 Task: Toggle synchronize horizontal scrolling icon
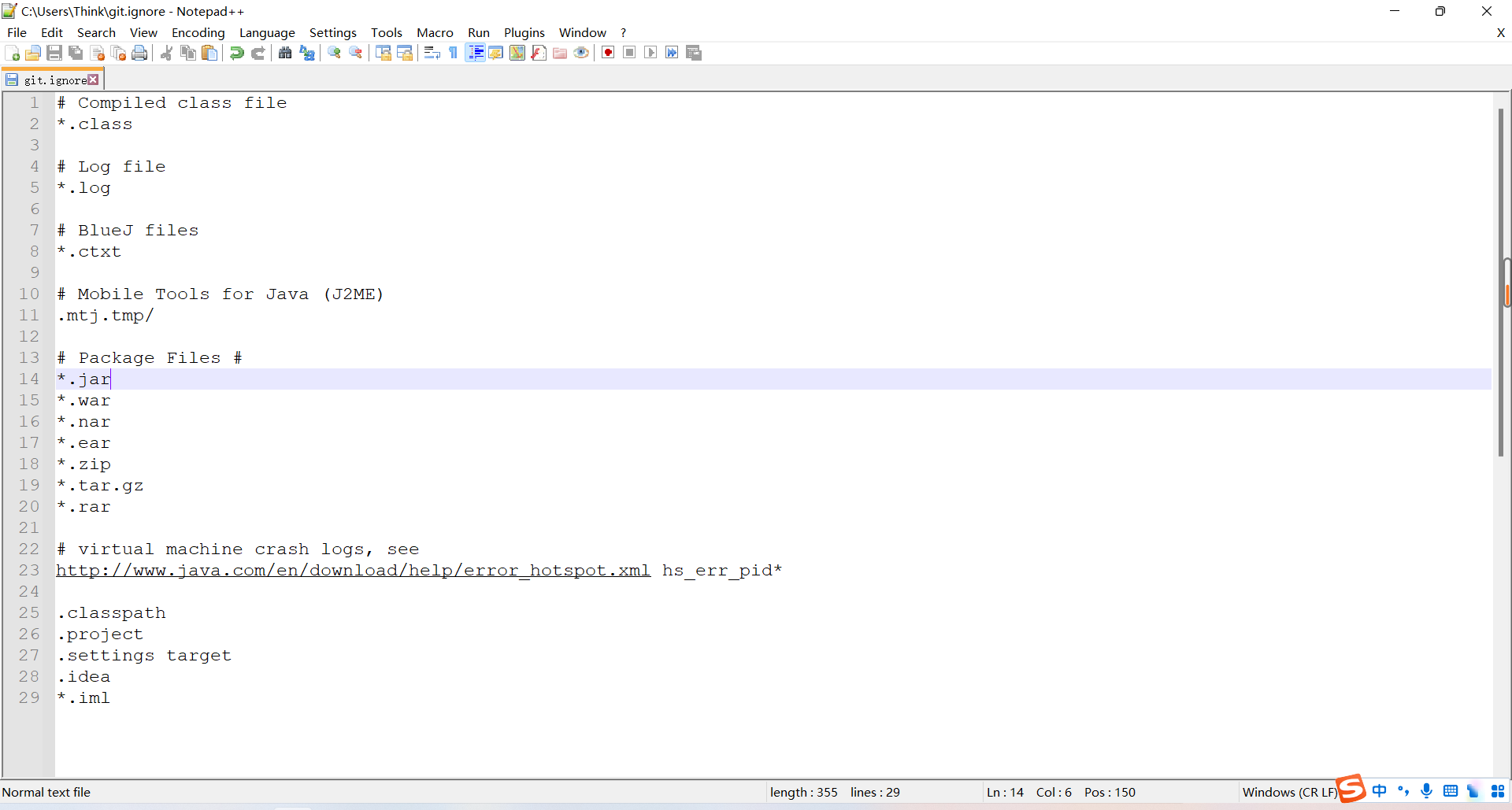tap(405, 53)
